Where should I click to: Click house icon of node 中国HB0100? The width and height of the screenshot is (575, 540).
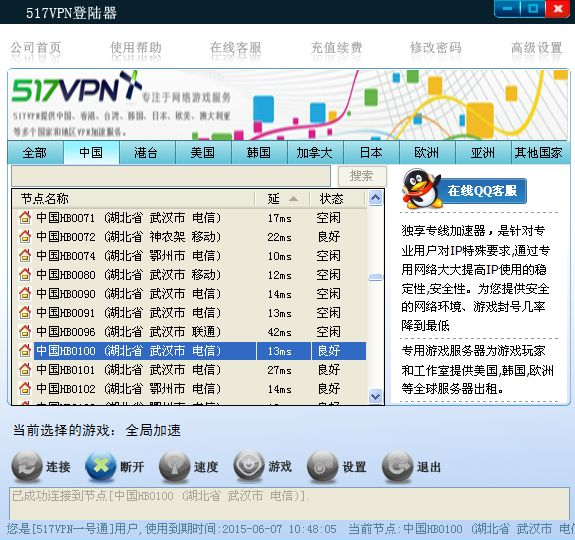25,351
